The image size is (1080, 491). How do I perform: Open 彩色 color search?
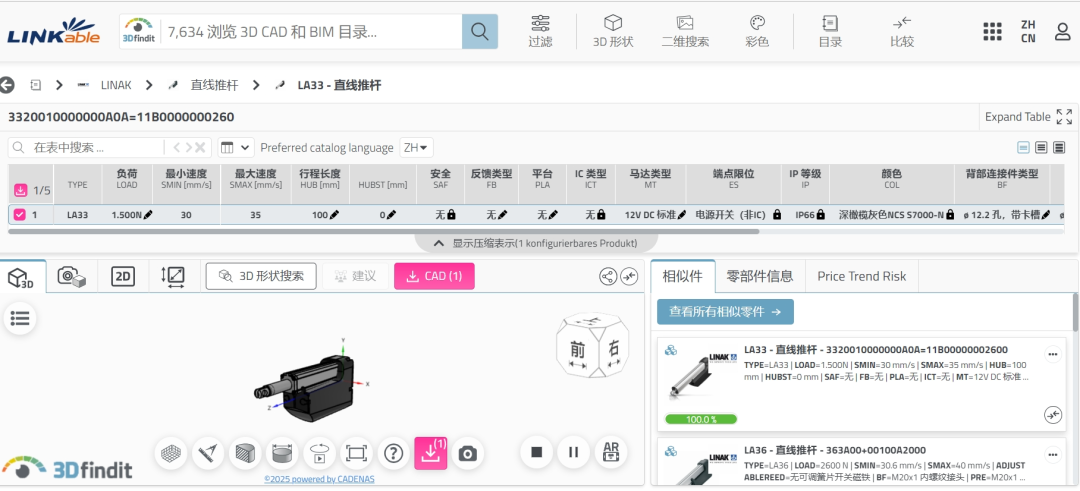click(757, 31)
